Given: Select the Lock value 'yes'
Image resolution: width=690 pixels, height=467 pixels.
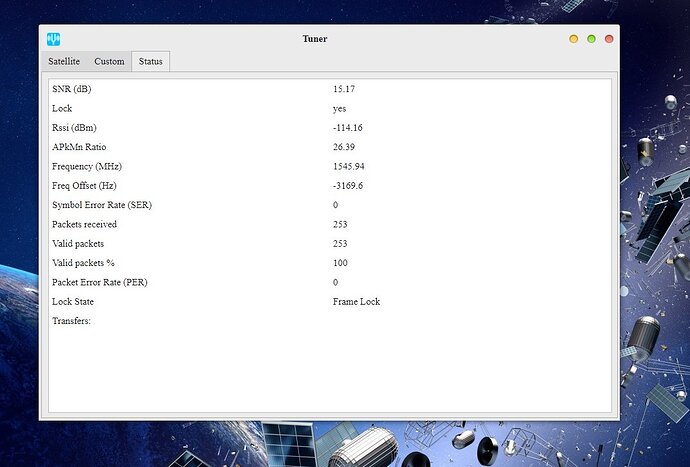Looking at the screenshot, I should 339,109.
